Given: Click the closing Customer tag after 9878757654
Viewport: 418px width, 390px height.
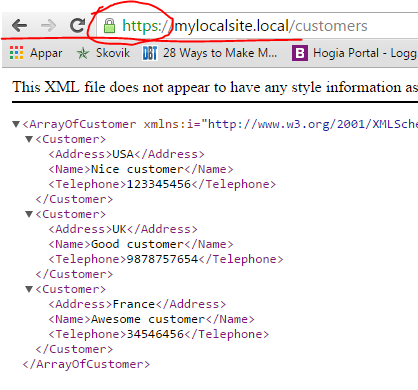Looking at the screenshot, I should pyautogui.click(x=74, y=274).
